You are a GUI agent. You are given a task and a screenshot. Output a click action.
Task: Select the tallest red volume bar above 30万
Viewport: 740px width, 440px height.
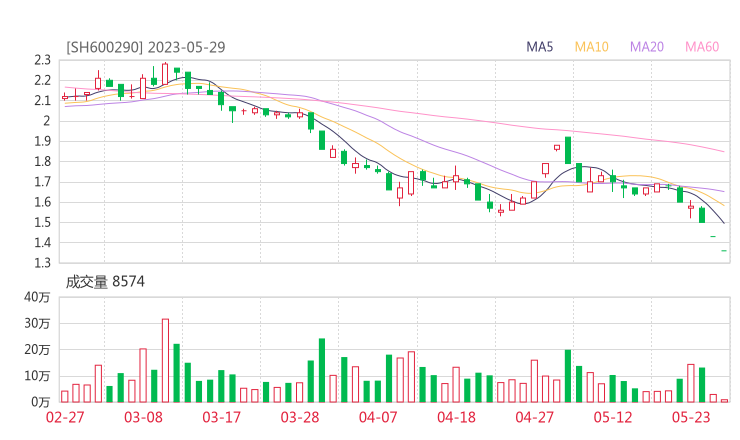point(165,361)
